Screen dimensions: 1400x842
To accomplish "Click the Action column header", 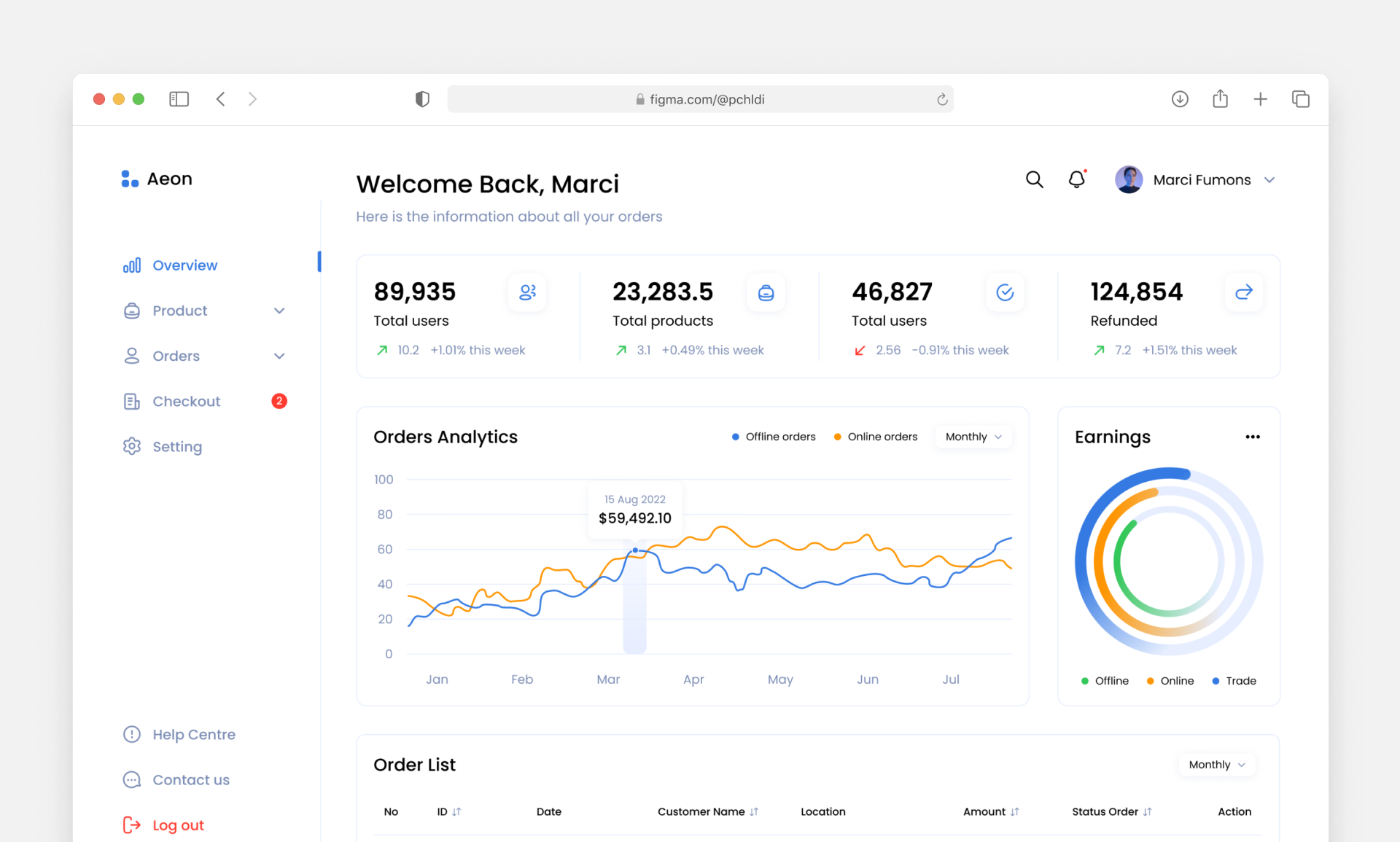I will [x=1234, y=811].
